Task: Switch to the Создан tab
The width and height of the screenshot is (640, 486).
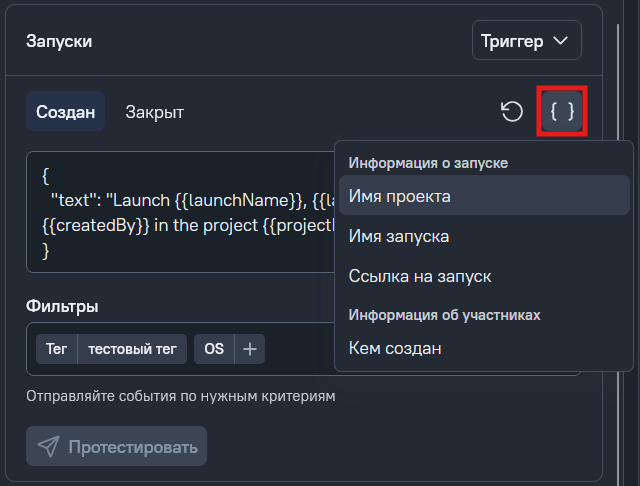Action: [x=65, y=111]
